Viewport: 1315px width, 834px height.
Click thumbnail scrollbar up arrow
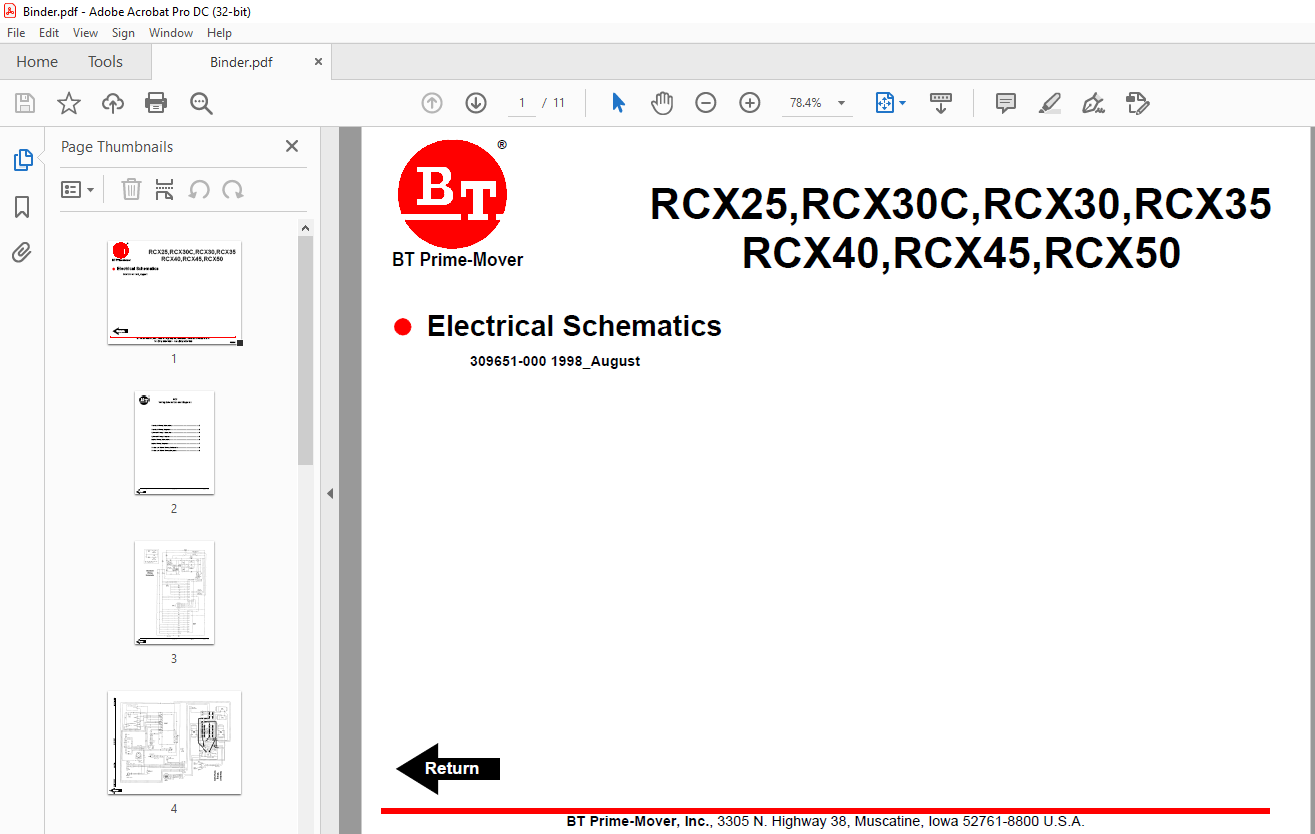(306, 228)
